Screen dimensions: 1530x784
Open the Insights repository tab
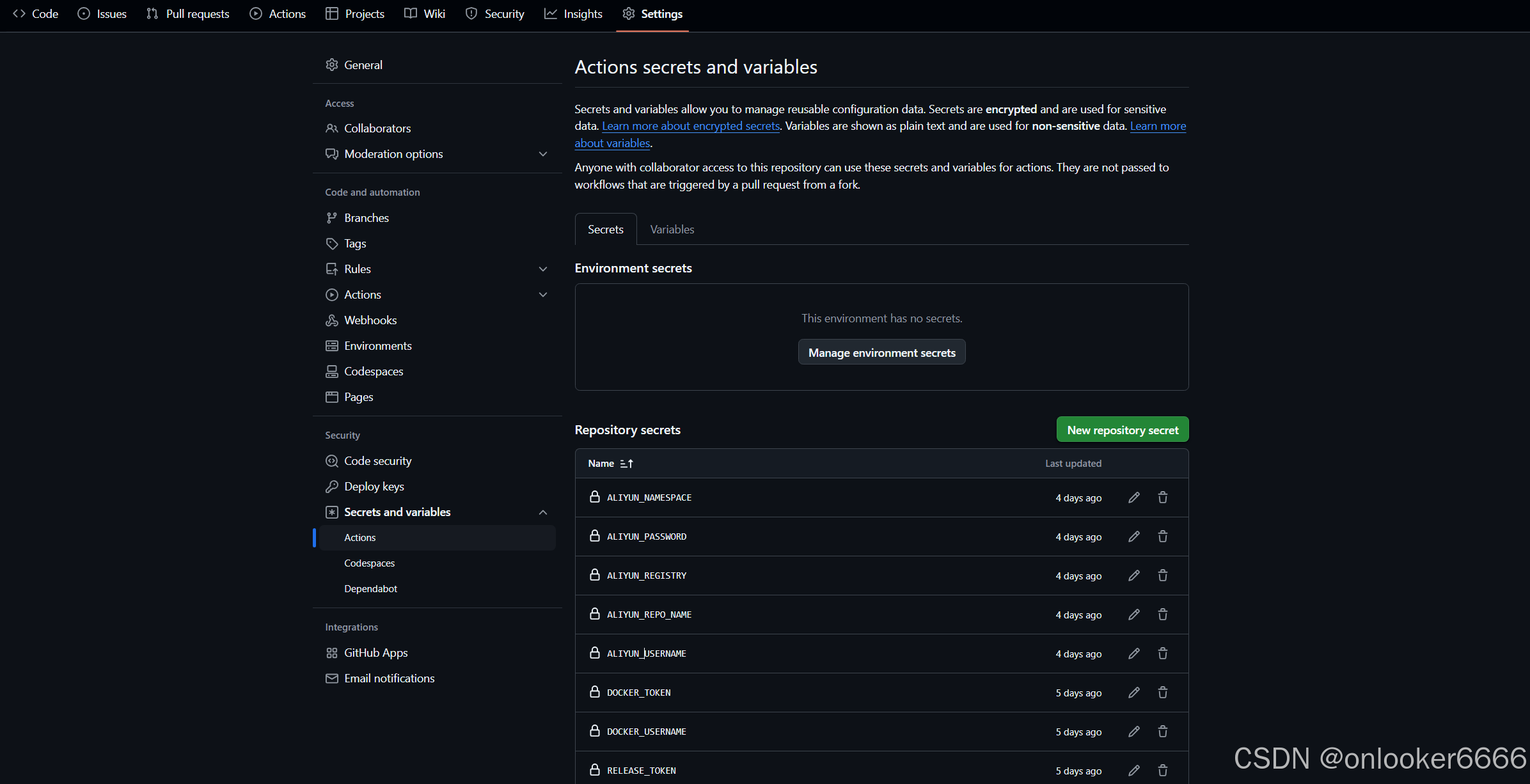[573, 14]
